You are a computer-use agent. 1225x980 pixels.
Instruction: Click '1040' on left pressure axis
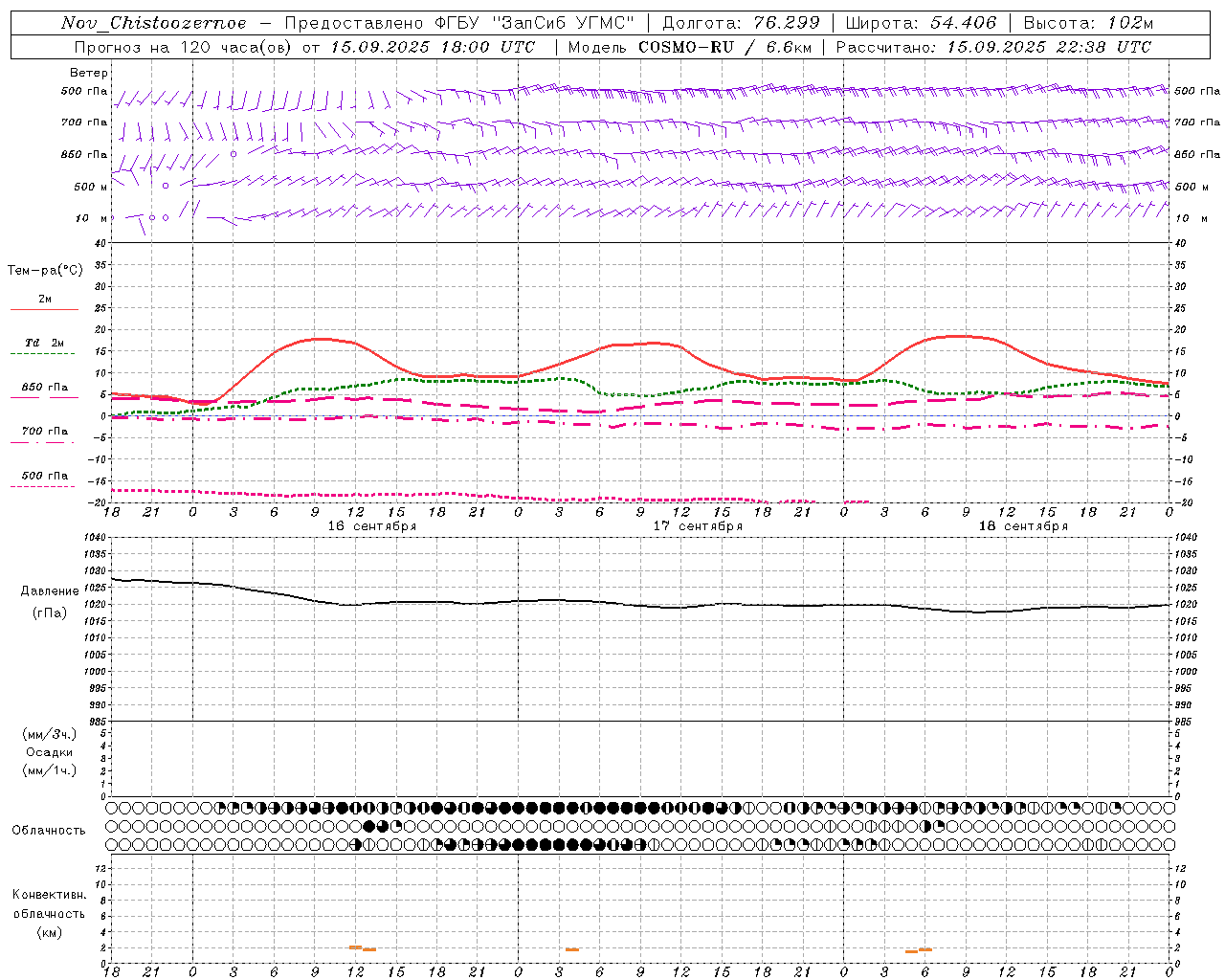[x=95, y=537]
